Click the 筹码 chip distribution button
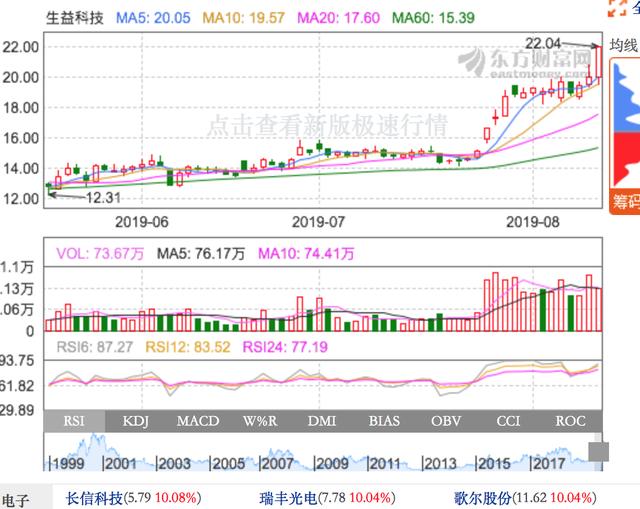 (x=625, y=201)
